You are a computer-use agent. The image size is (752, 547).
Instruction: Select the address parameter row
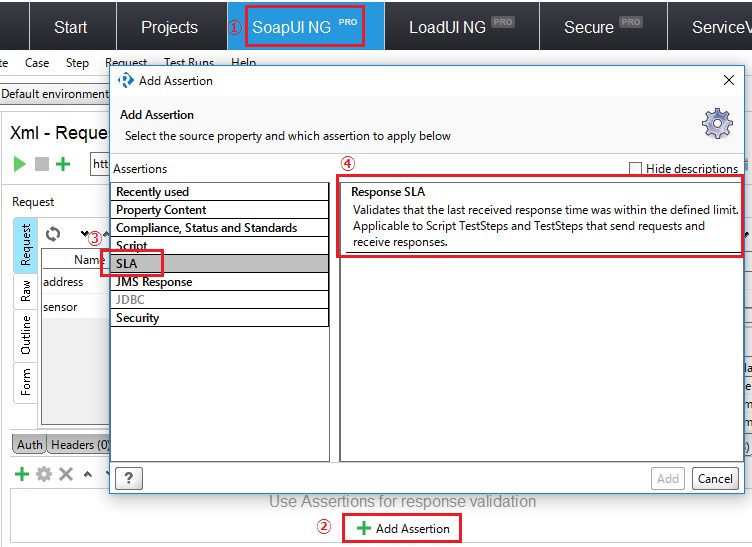tap(75, 282)
